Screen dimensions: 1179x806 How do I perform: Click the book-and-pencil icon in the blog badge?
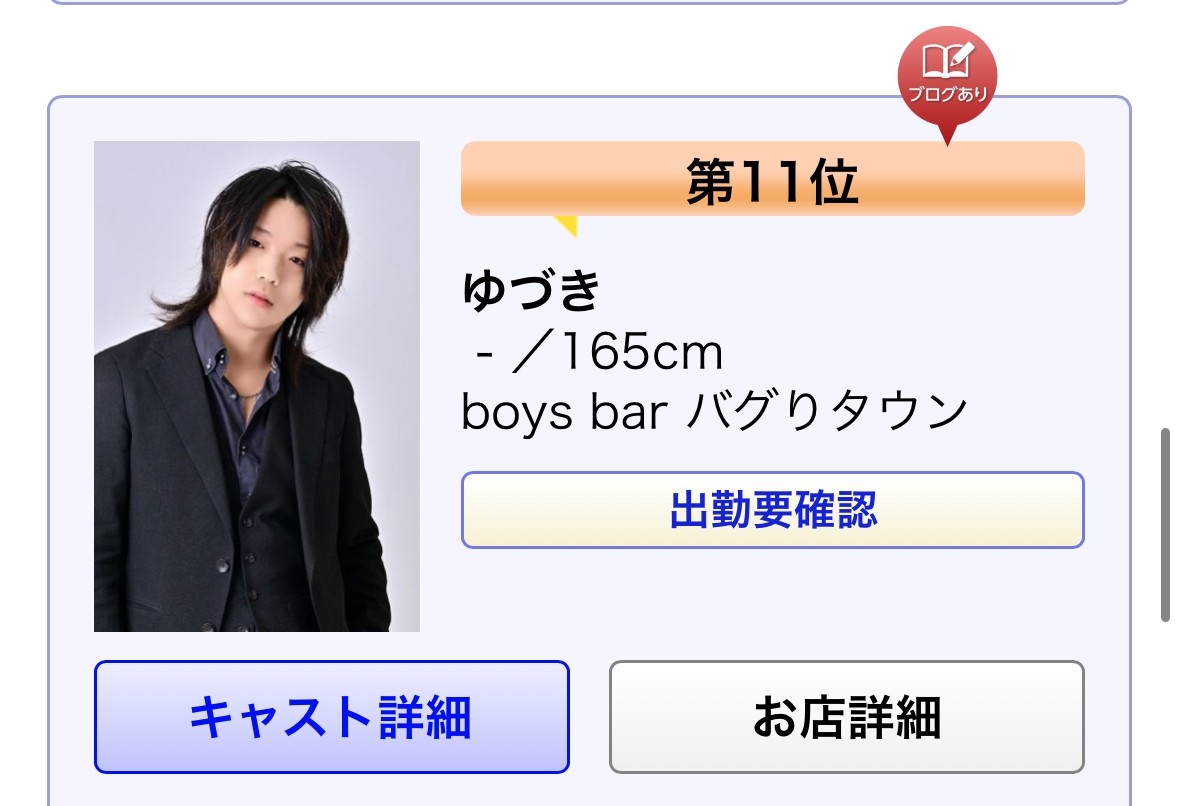tap(947, 60)
